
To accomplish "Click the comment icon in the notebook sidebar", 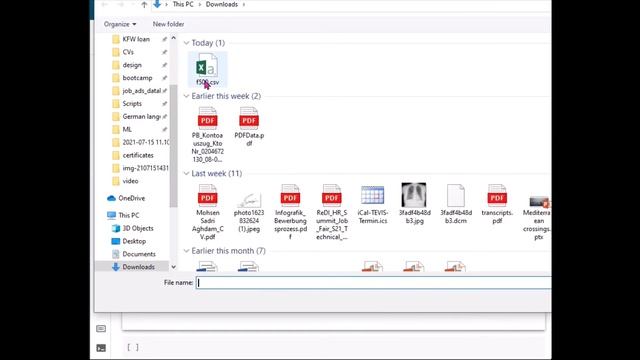I will click(101, 329).
